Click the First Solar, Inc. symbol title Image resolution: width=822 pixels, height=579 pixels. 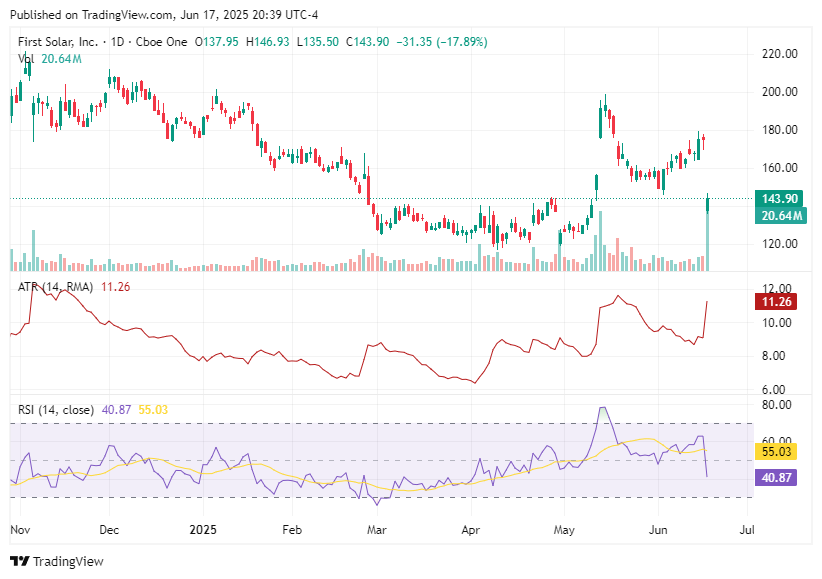tap(58, 42)
